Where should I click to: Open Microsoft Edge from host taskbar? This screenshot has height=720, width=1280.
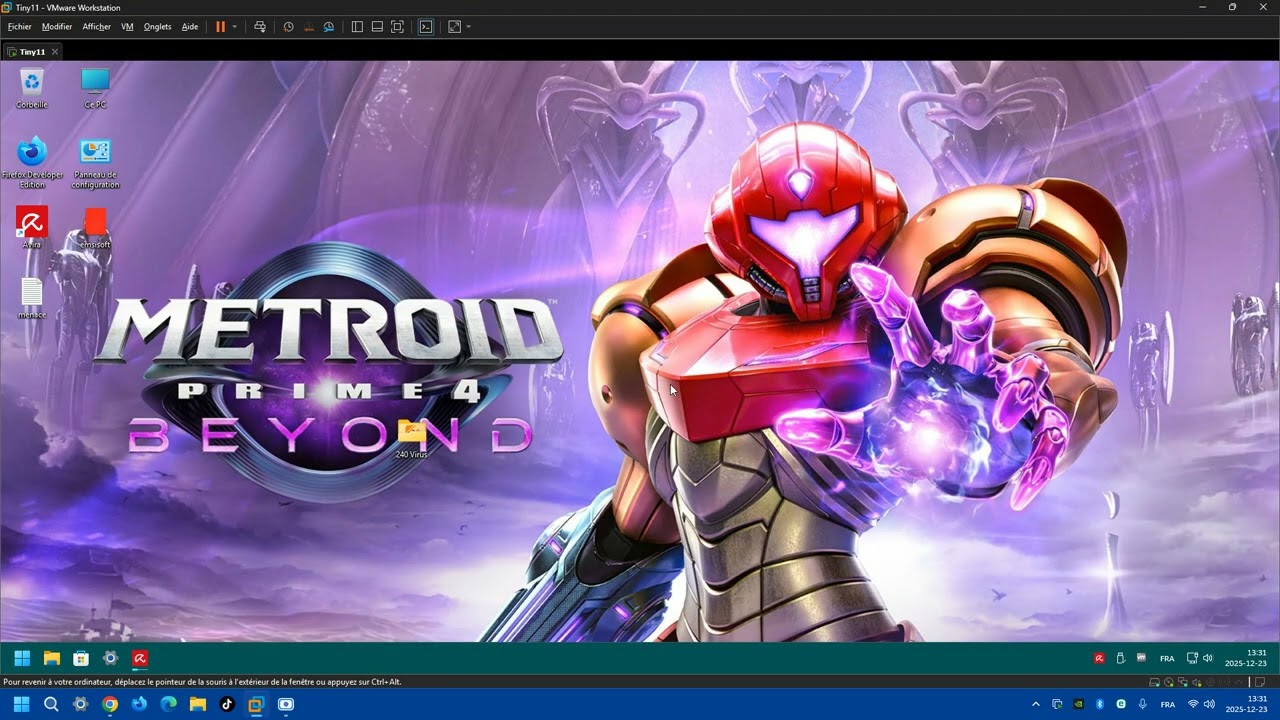click(x=168, y=704)
